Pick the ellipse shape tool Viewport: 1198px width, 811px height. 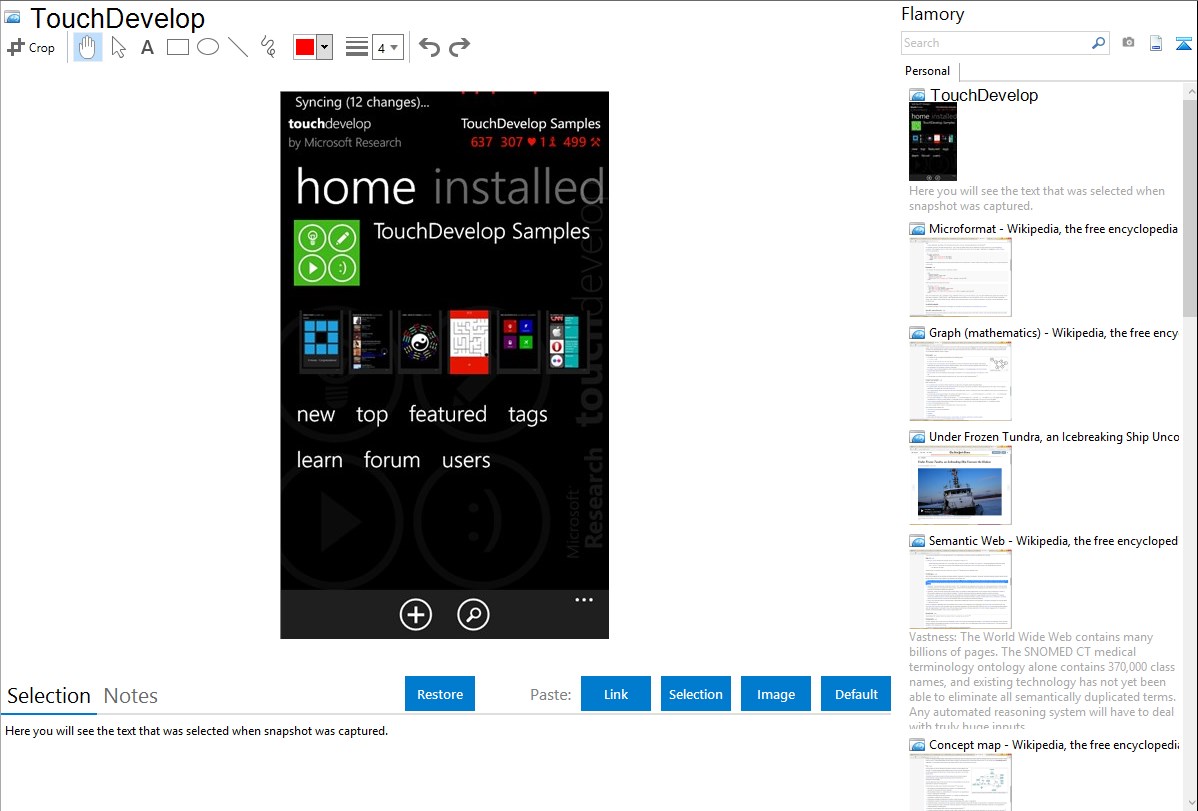click(208, 47)
